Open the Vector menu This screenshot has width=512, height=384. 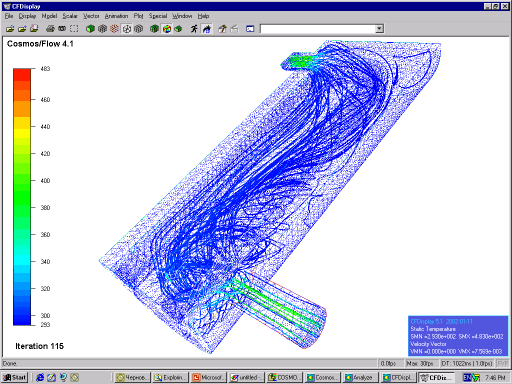(91, 16)
